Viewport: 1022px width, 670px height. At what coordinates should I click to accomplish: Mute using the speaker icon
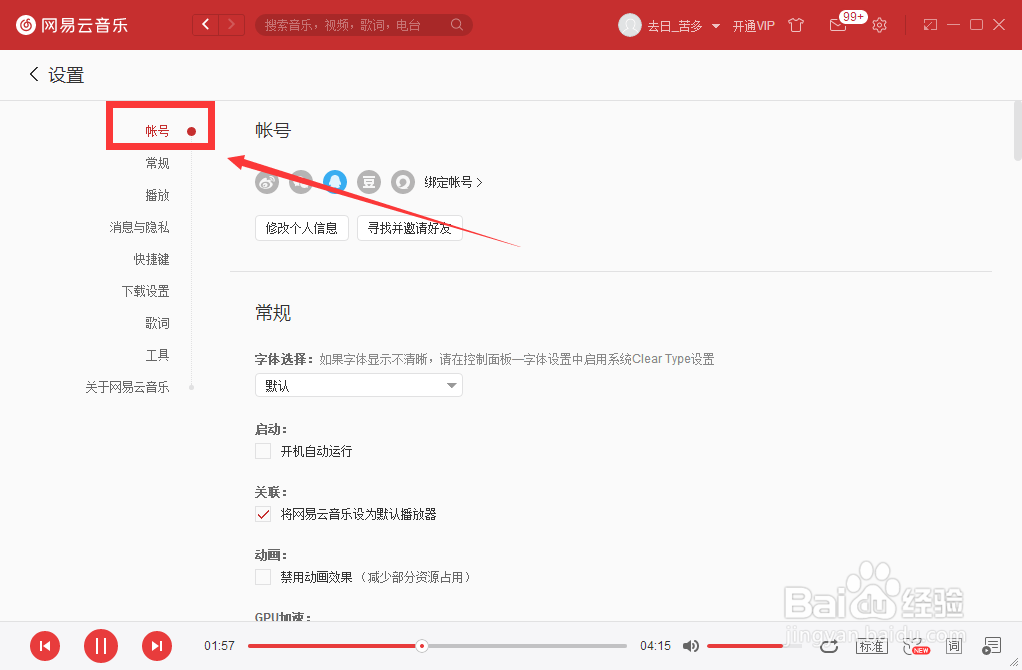(691, 646)
